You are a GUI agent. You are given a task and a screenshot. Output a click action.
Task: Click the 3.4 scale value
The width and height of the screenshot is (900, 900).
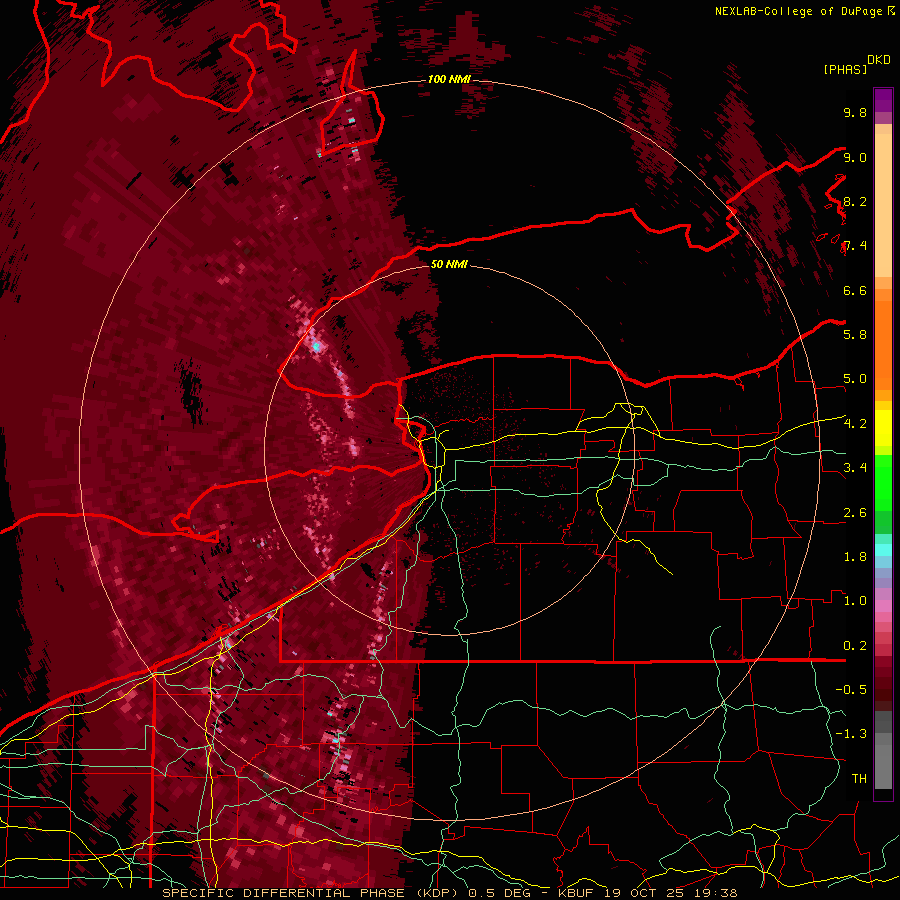tap(855, 468)
